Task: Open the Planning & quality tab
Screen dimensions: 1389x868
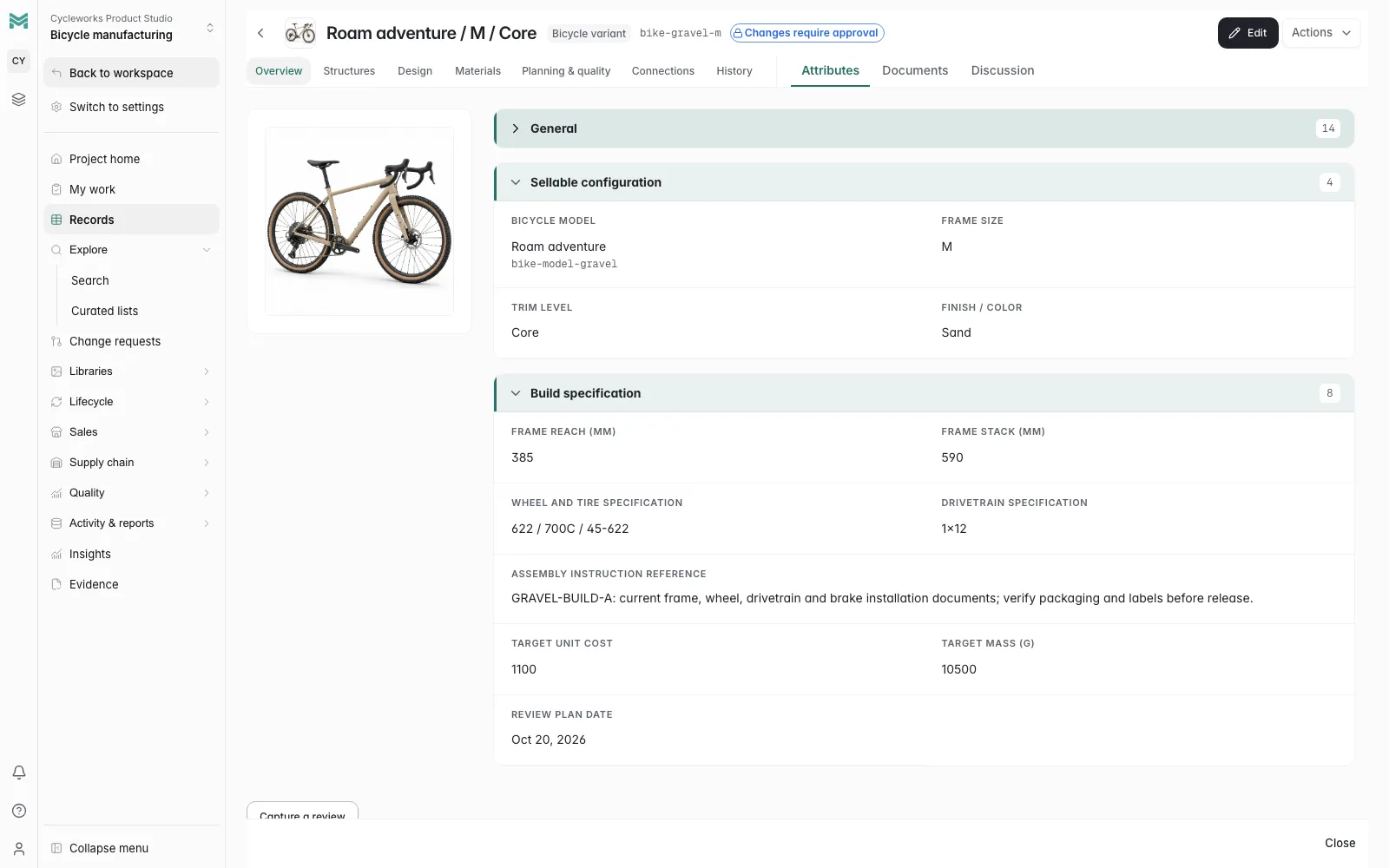Action: click(566, 71)
